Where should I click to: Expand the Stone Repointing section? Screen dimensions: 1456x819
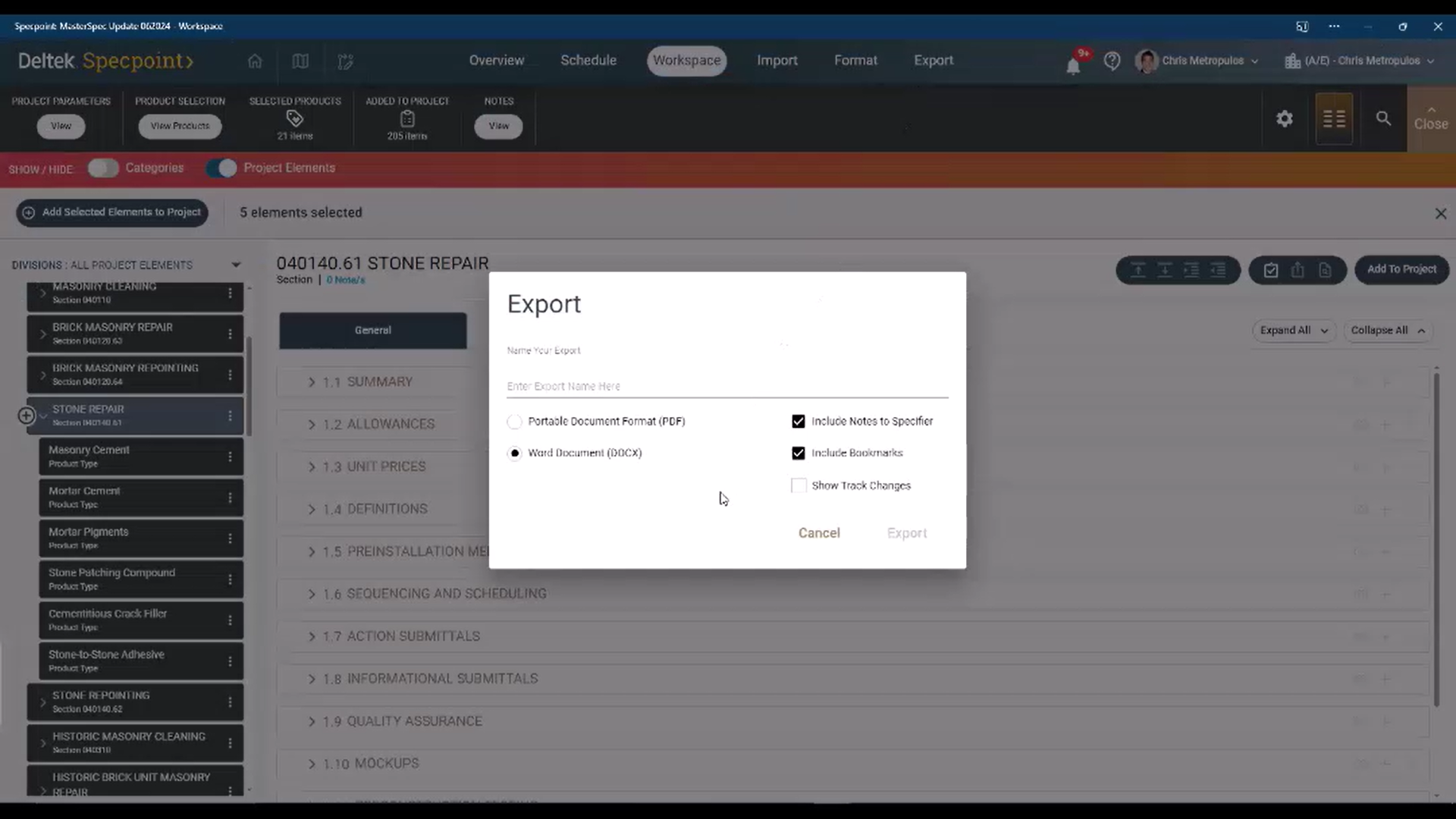tap(43, 702)
